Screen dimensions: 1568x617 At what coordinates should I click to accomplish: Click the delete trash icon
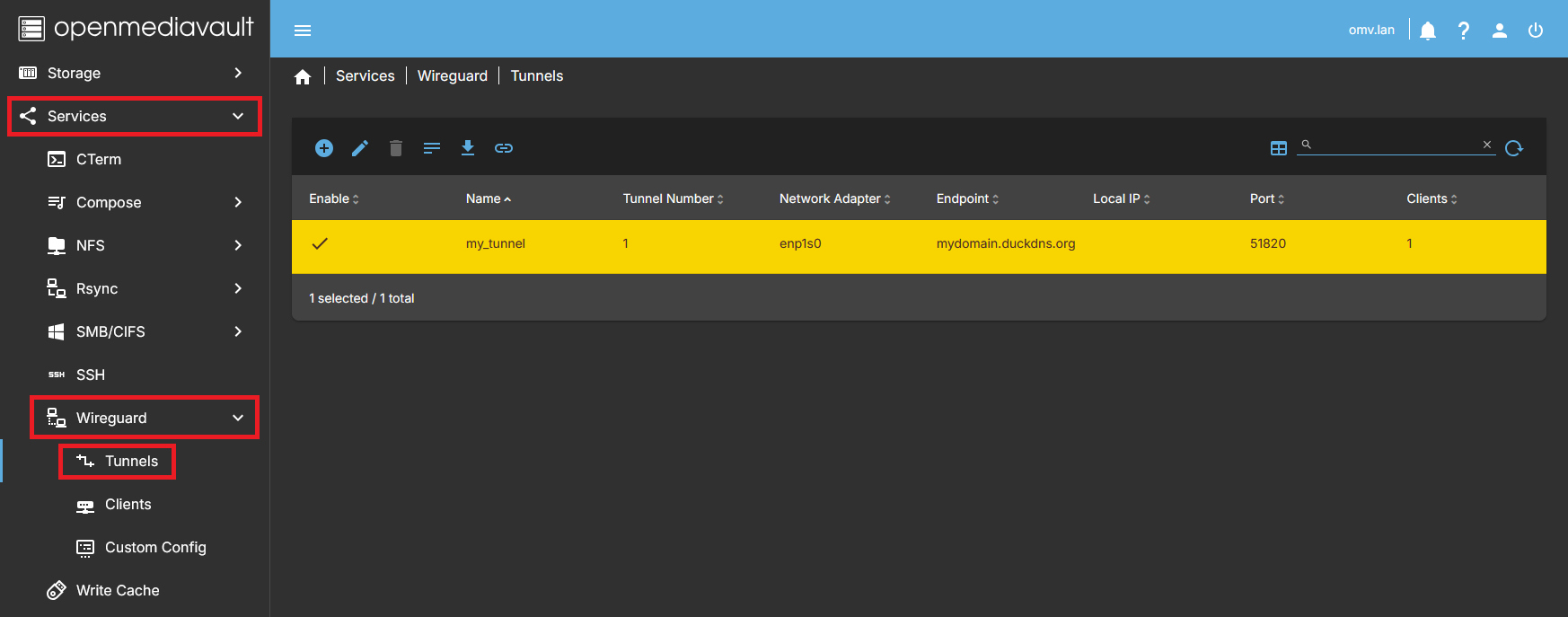tap(396, 148)
